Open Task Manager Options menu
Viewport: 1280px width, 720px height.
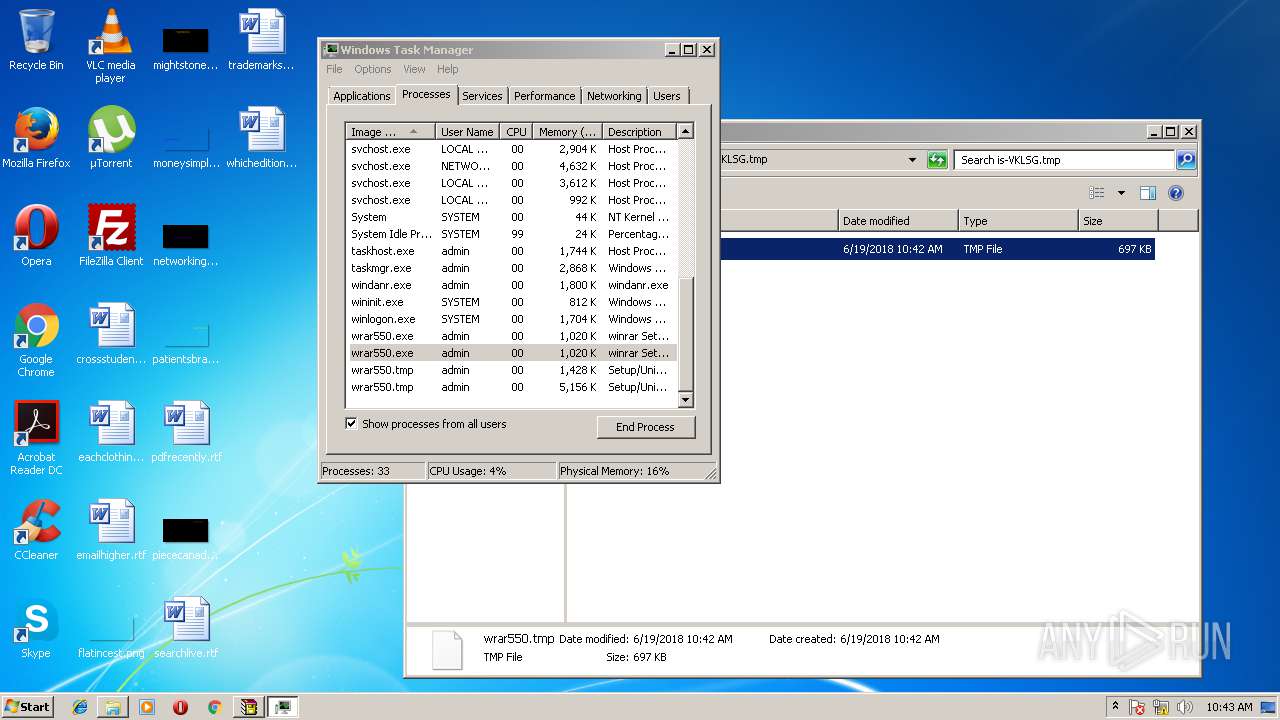(372, 69)
